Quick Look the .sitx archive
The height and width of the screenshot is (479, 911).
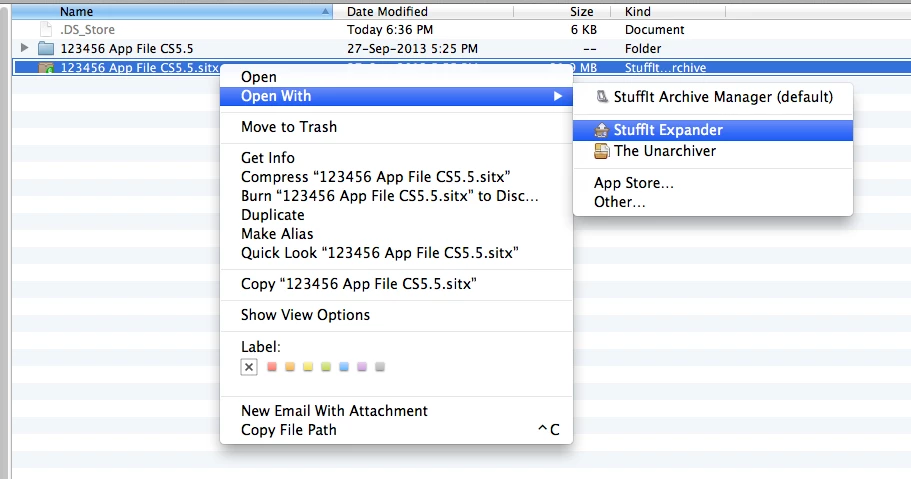coord(396,253)
